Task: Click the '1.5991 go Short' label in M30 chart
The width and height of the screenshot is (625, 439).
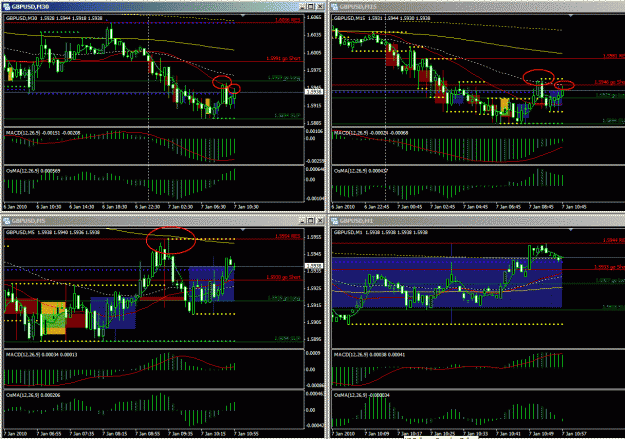Action: [x=283, y=58]
